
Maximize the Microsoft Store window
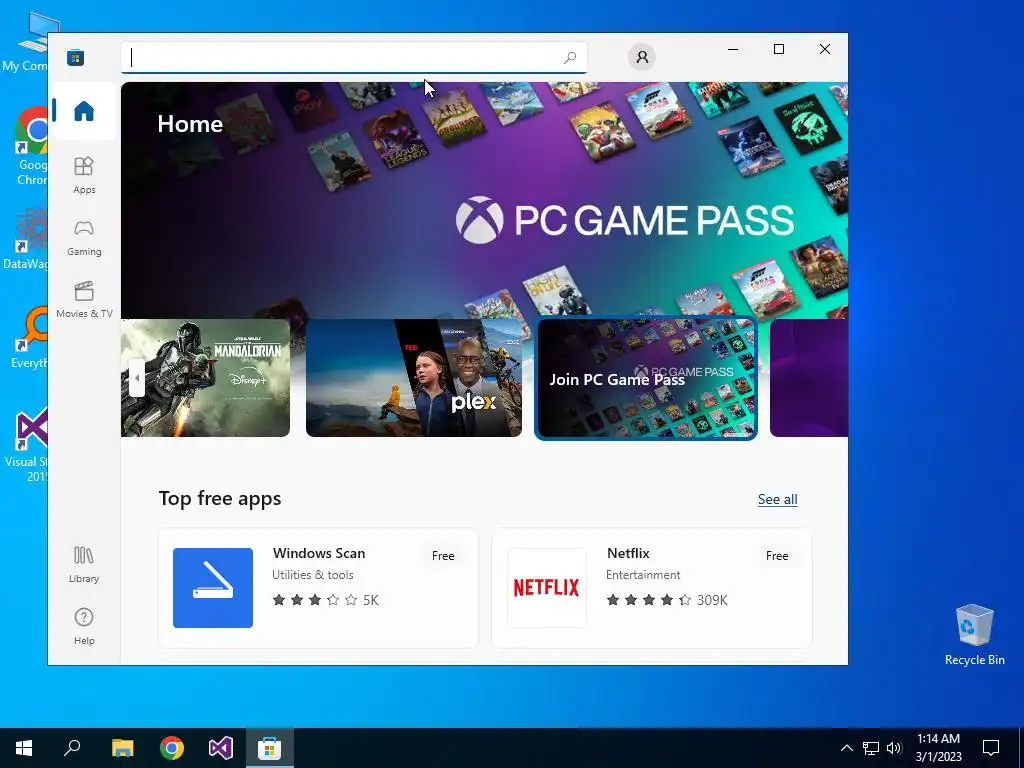(x=778, y=49)
